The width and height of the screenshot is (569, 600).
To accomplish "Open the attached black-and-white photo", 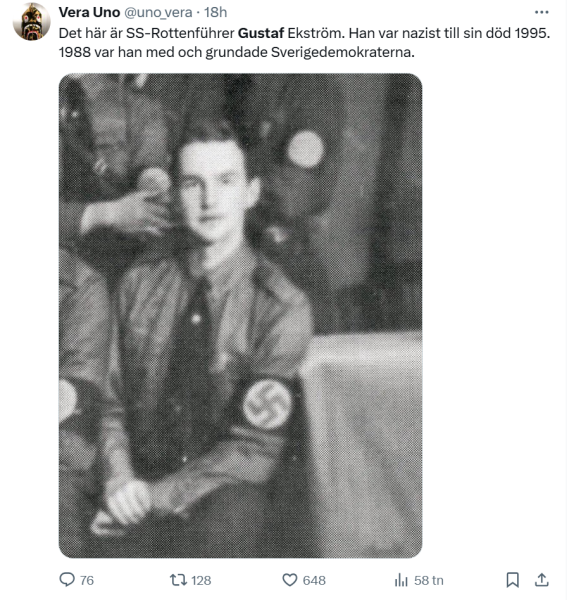I will click(240, 316).
